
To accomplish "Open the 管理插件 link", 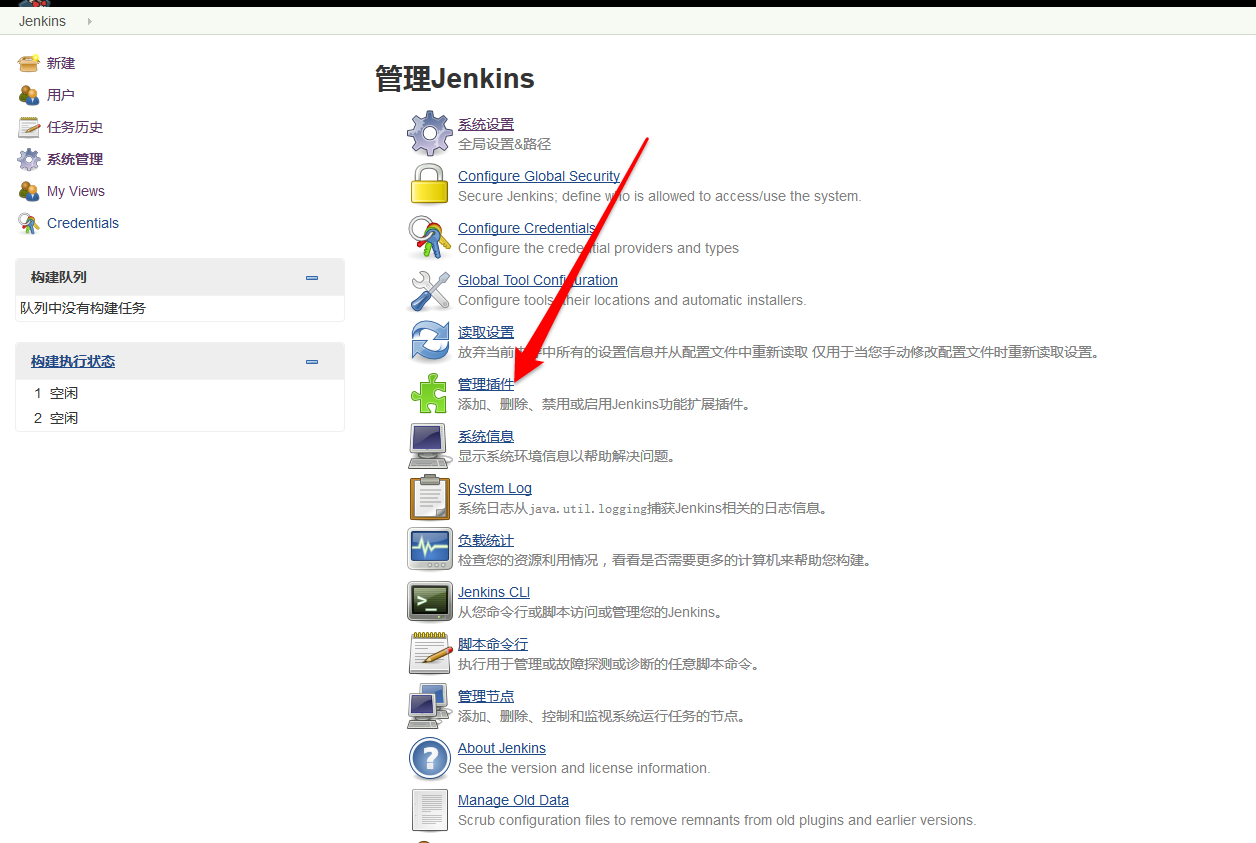I will click(486, 384).
